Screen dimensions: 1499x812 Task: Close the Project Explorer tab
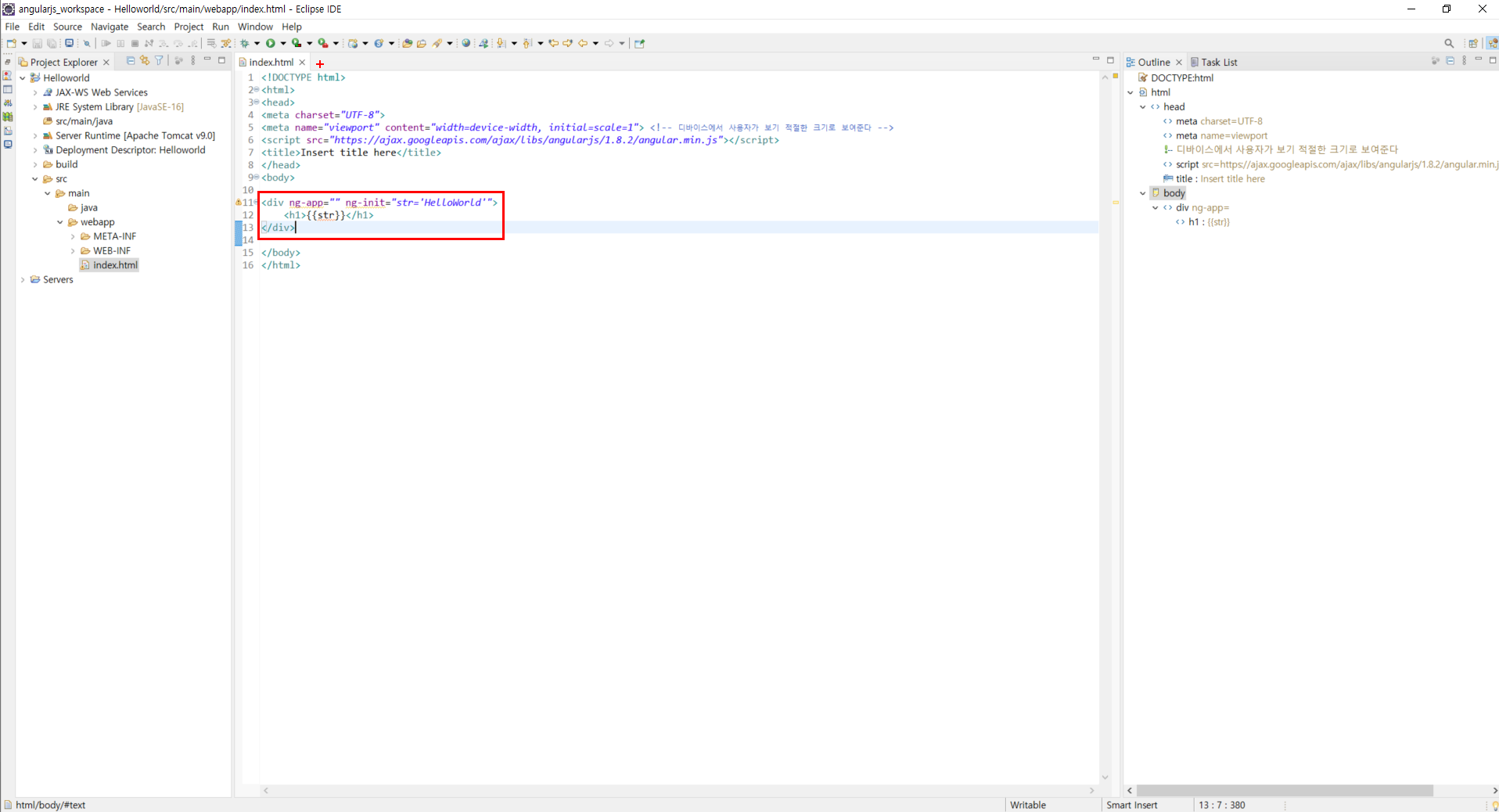coord(106,63)
